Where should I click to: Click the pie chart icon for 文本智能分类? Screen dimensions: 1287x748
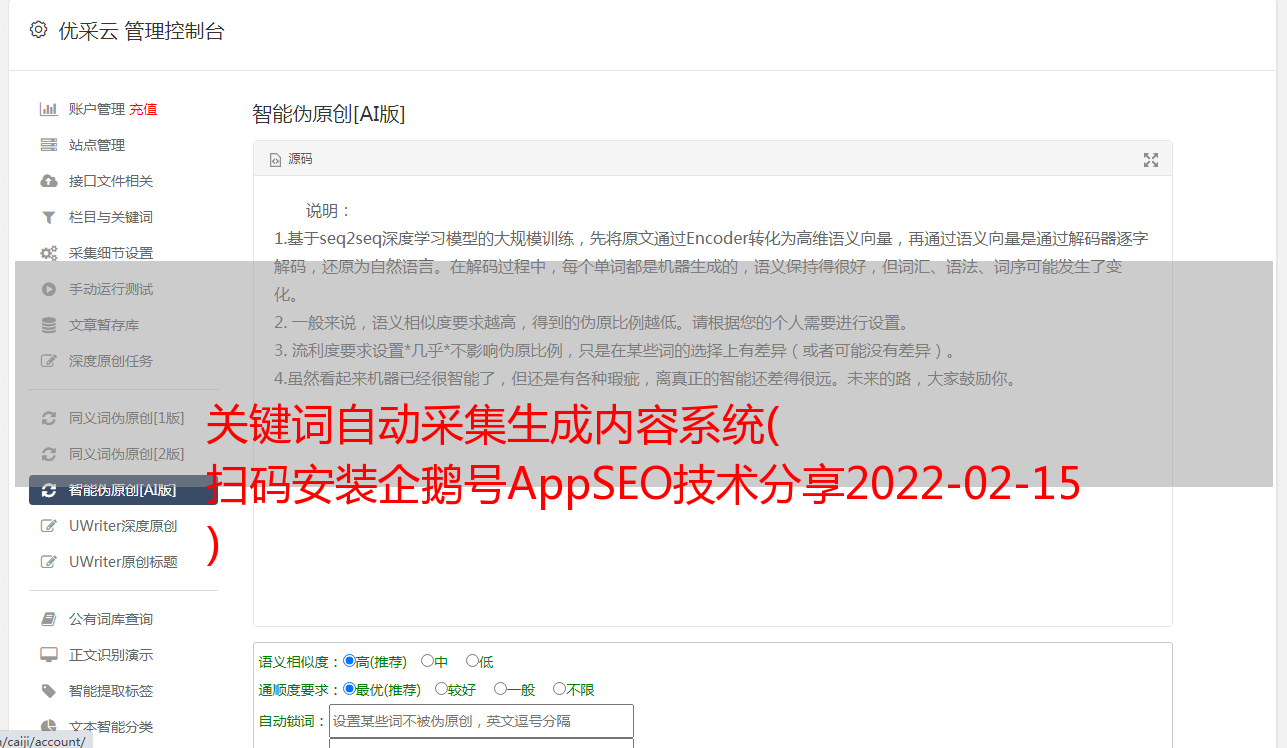(x=48, y=727)
